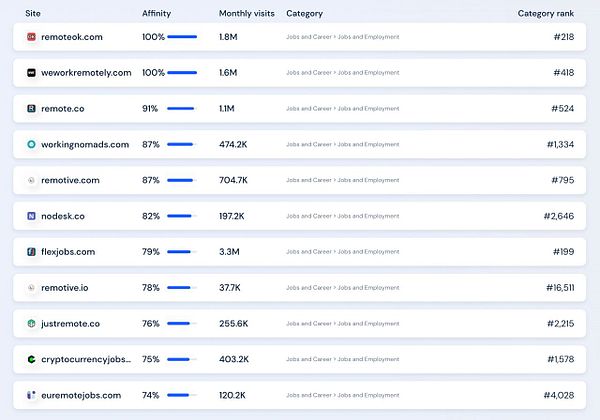Select the 3.3M monthly visits value
This screenshot has height=420, width=600.
[x=229, y=252]
